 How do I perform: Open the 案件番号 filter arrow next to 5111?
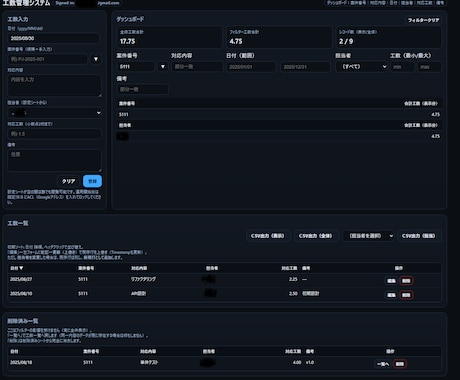(162, 67)
